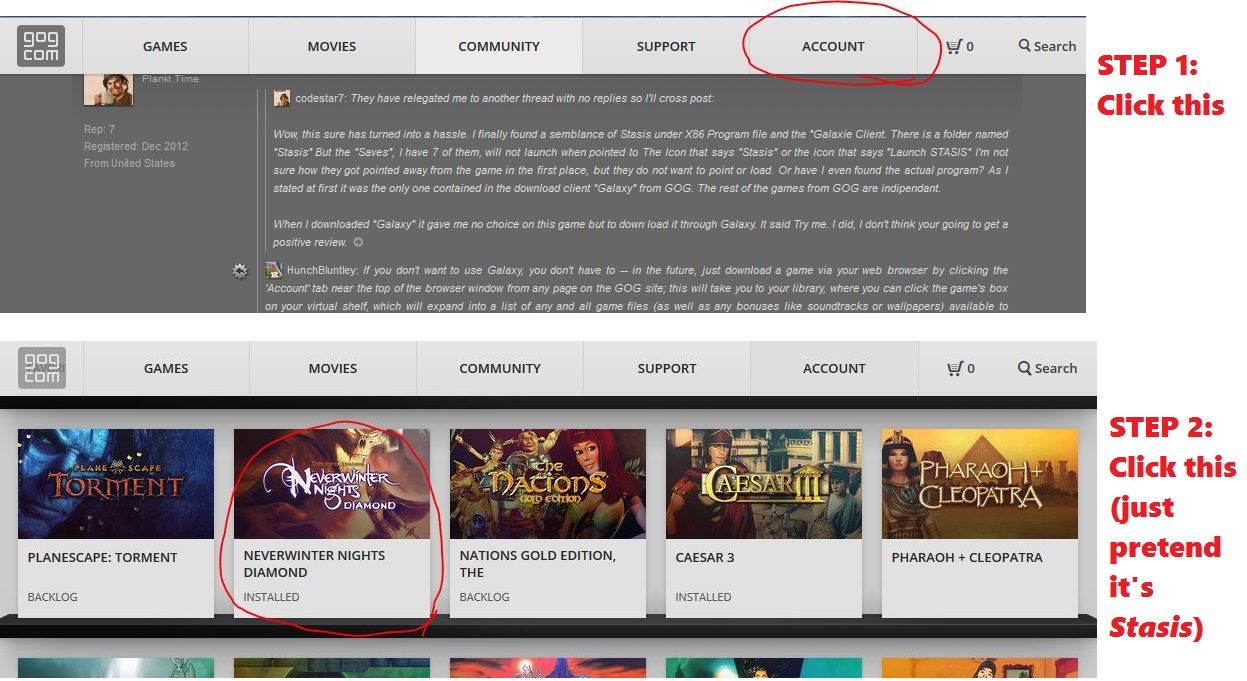
Task: Open the ACCOUNT menu on the forum page
Action: click(833, 46)
